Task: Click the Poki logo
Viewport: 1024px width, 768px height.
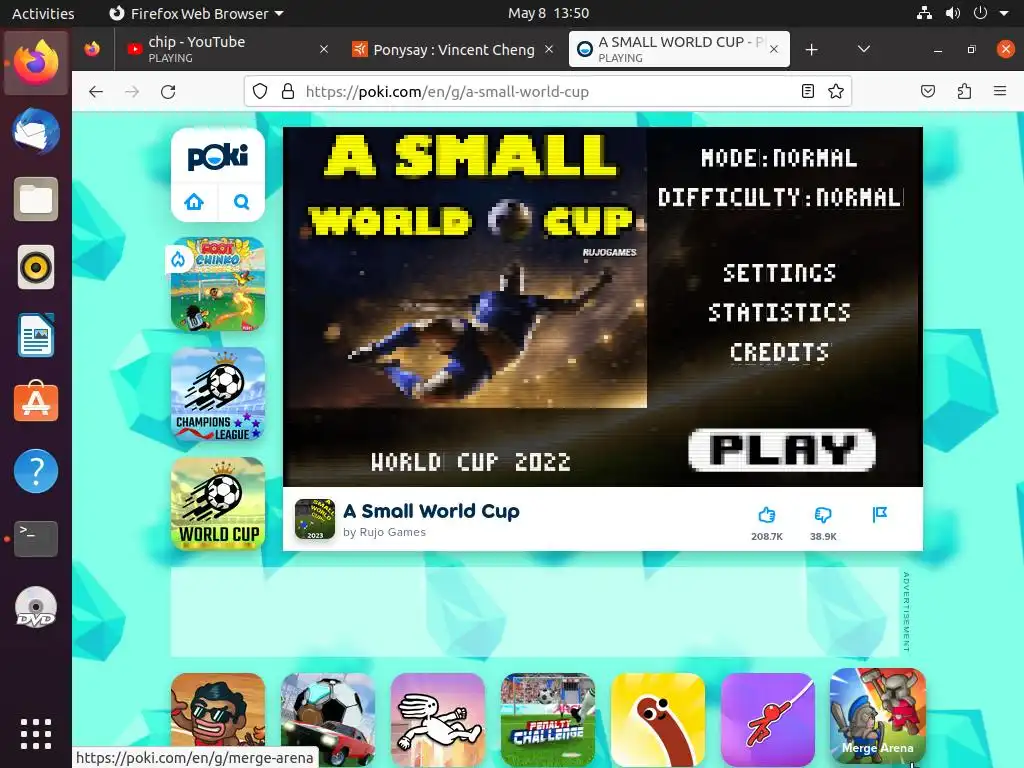Action: (217, 157)
